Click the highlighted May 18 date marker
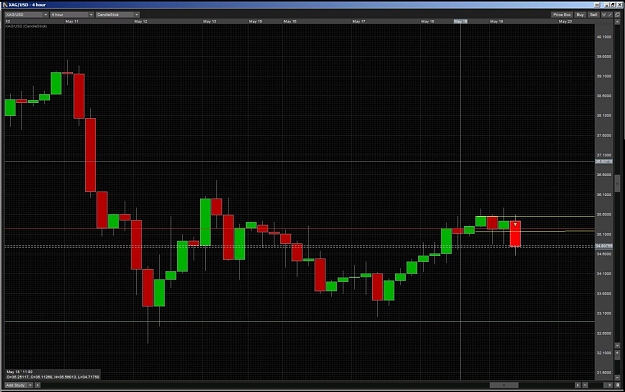This screenshot has height=392, width=625. pos(461,22)
